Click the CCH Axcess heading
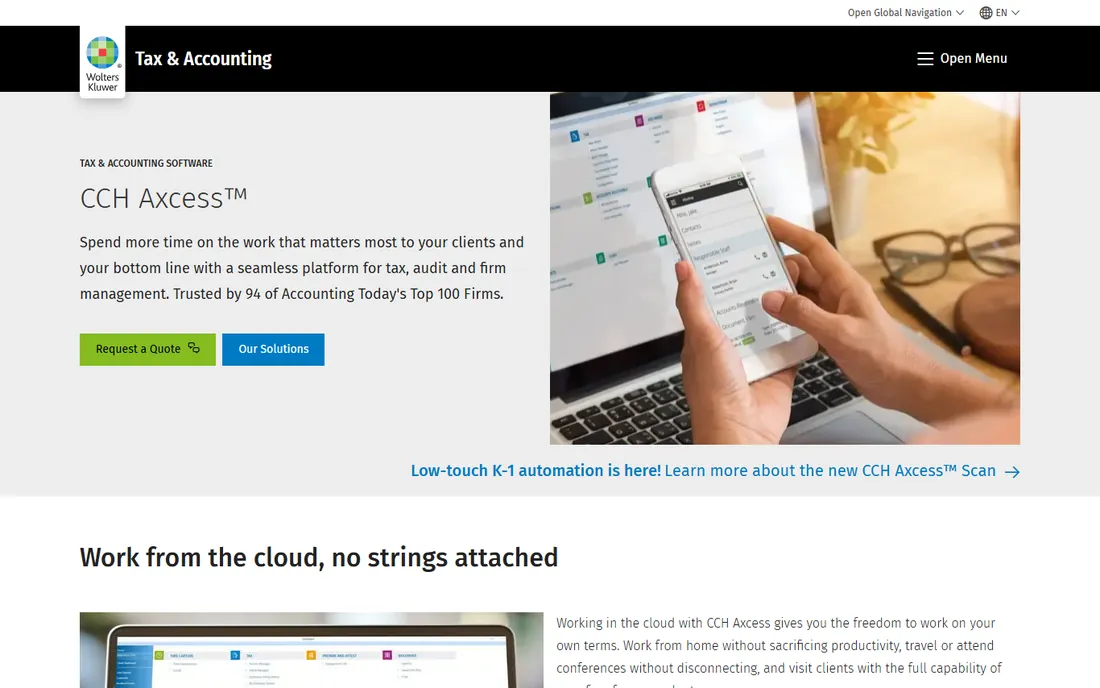 pyautogui.click(x=163, y=198)
